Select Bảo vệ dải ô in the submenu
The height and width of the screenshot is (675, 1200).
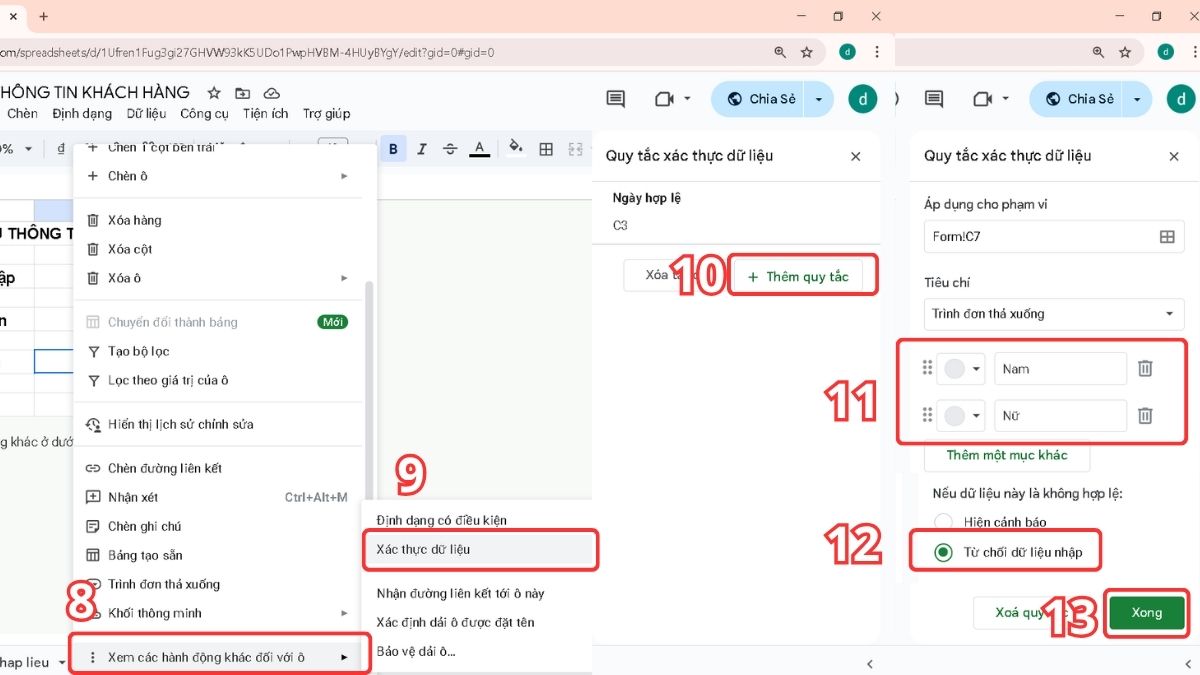click(x=415, y=651)
